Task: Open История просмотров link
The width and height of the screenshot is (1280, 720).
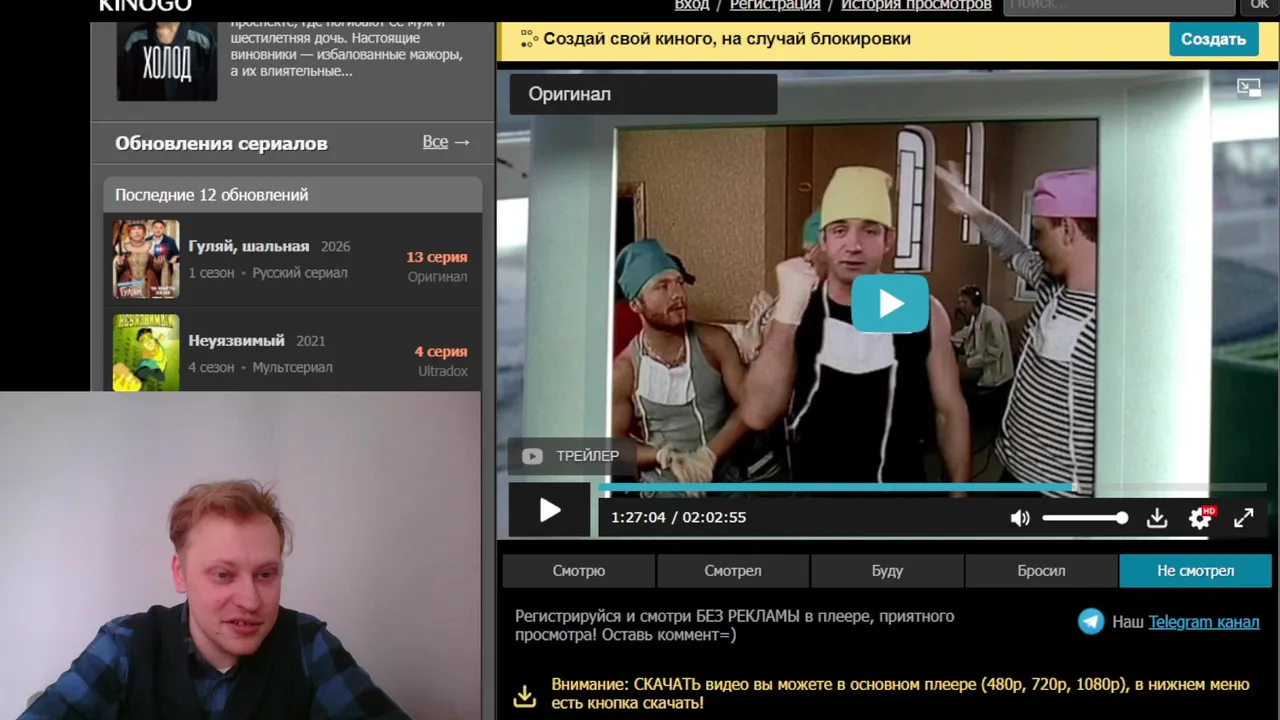Action: click(x=916, y=5)
